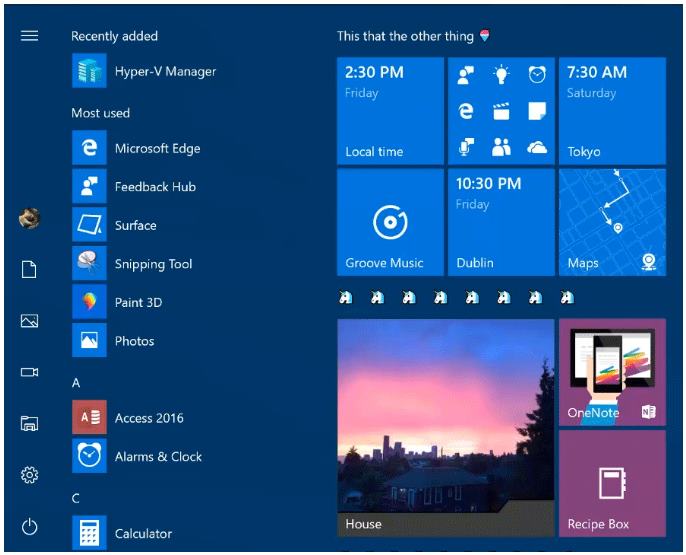686x555 pixels.
Task: Click the letter A section header
Action: coord(76,383)
